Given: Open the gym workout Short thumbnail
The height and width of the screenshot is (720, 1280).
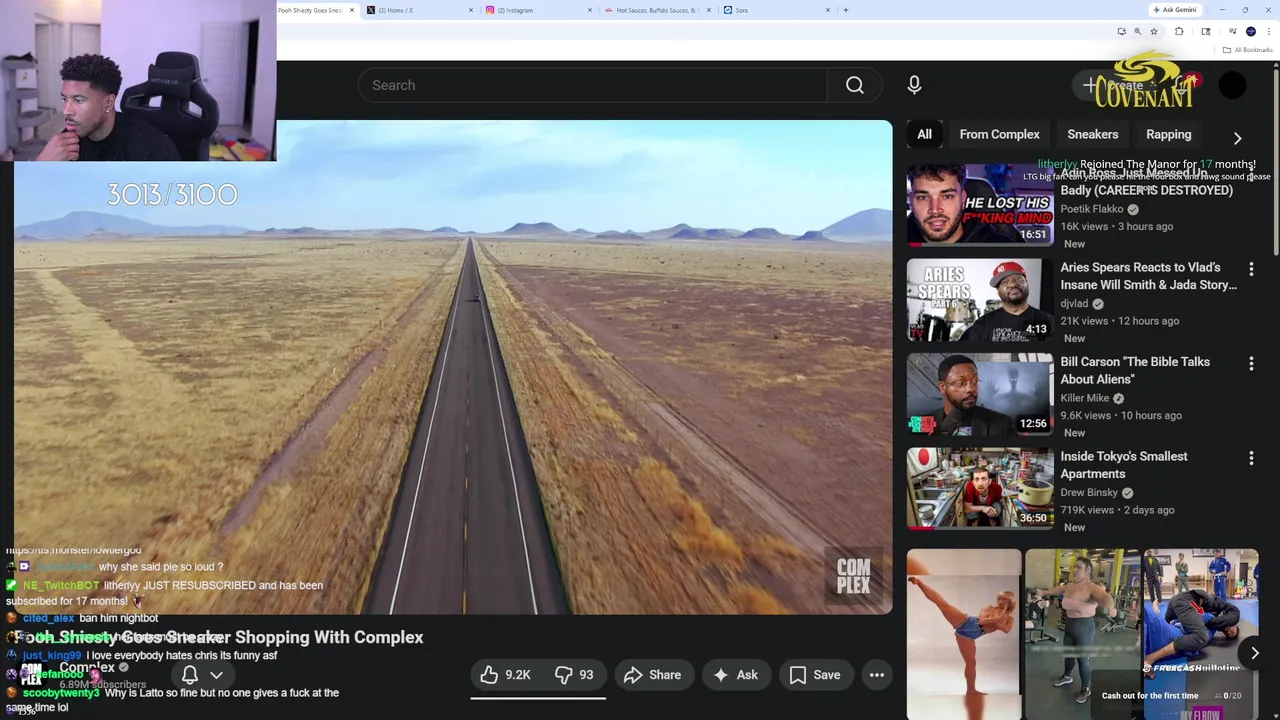Looking at the screenshot, I should 1082,634.
